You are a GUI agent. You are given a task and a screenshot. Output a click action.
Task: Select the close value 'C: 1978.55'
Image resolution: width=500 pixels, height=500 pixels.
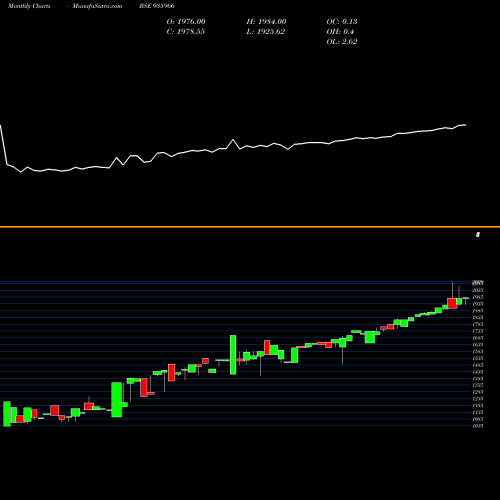pos(186,31)
